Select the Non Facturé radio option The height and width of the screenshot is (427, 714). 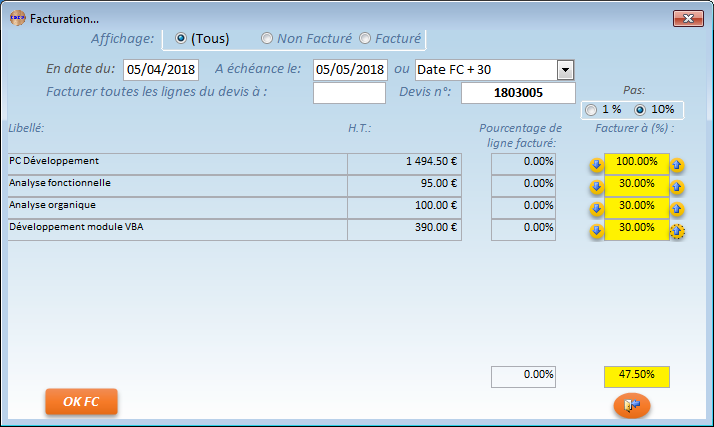(x=267, y=39)
